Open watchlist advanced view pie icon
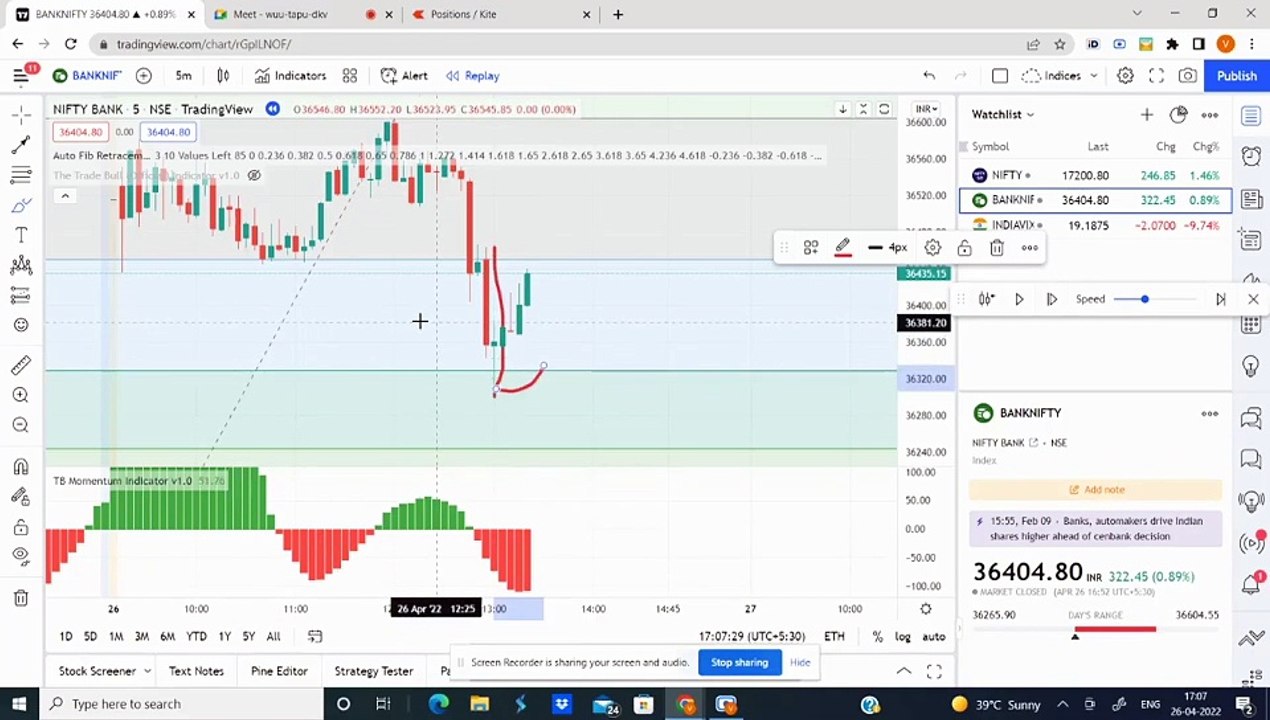The width and height of the screenshot is (1270, 720). click(x=1178, y=115)
